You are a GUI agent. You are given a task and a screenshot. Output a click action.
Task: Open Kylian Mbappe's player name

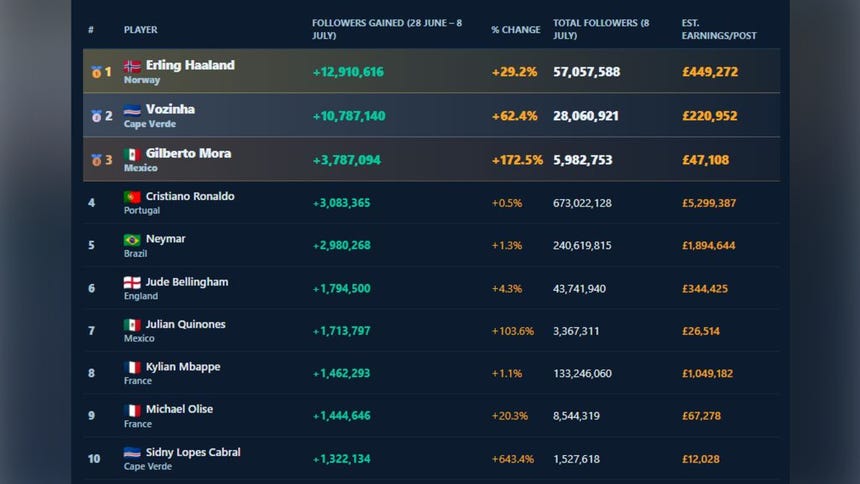tap(183, 367)
